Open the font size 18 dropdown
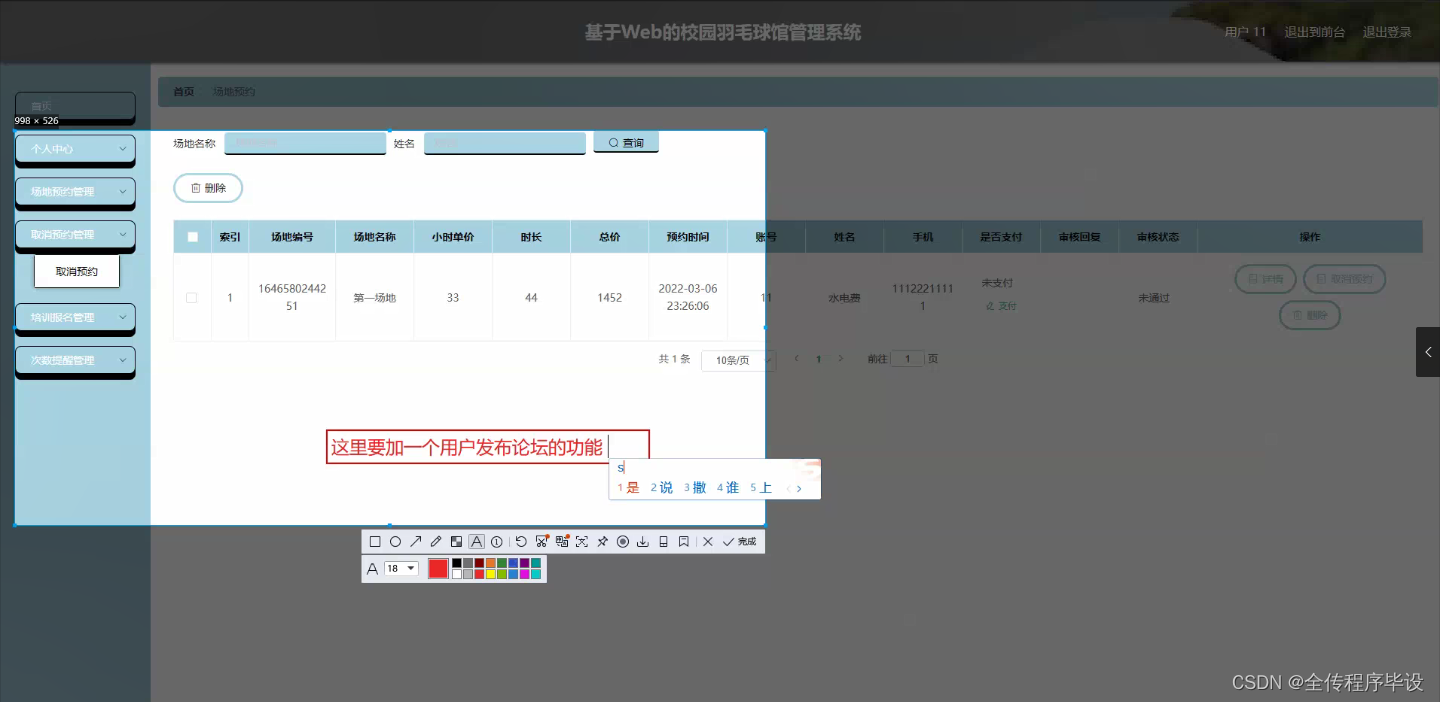Screen dimensions: 1440x702 pos(399,567)
